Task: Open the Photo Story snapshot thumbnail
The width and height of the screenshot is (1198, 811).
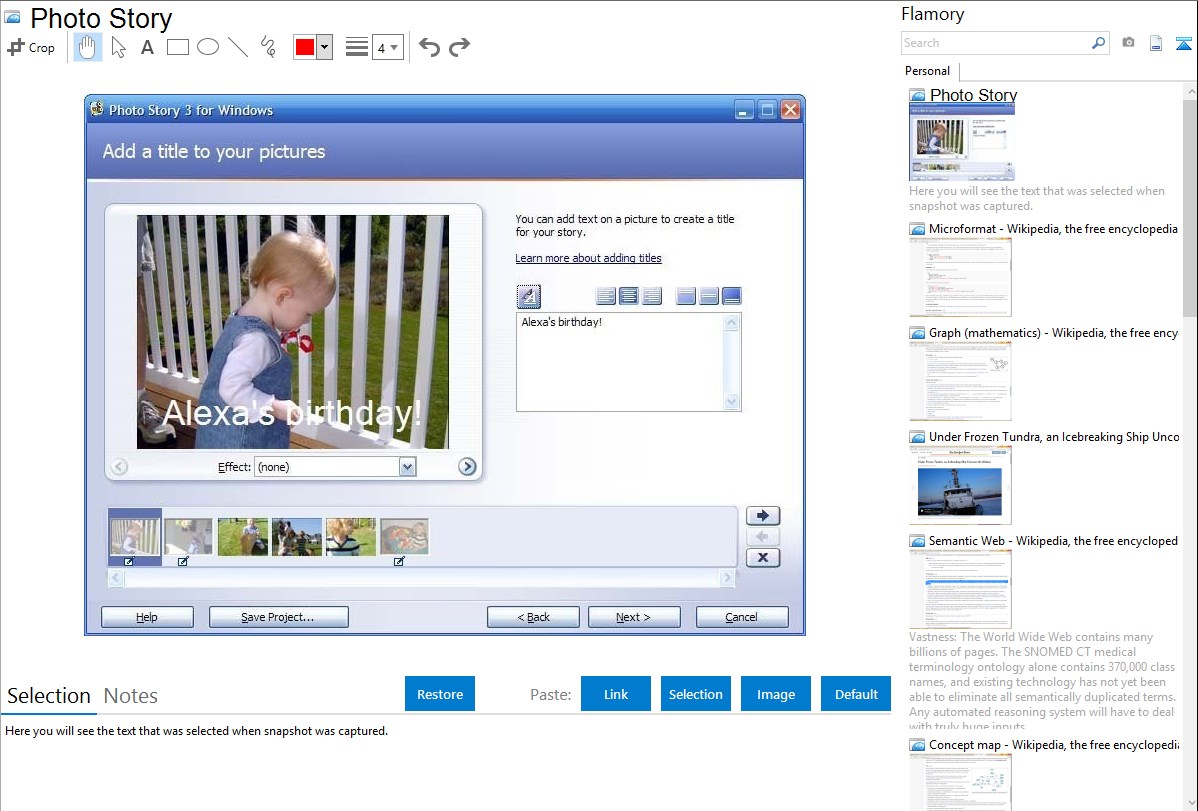Action: 962,142
